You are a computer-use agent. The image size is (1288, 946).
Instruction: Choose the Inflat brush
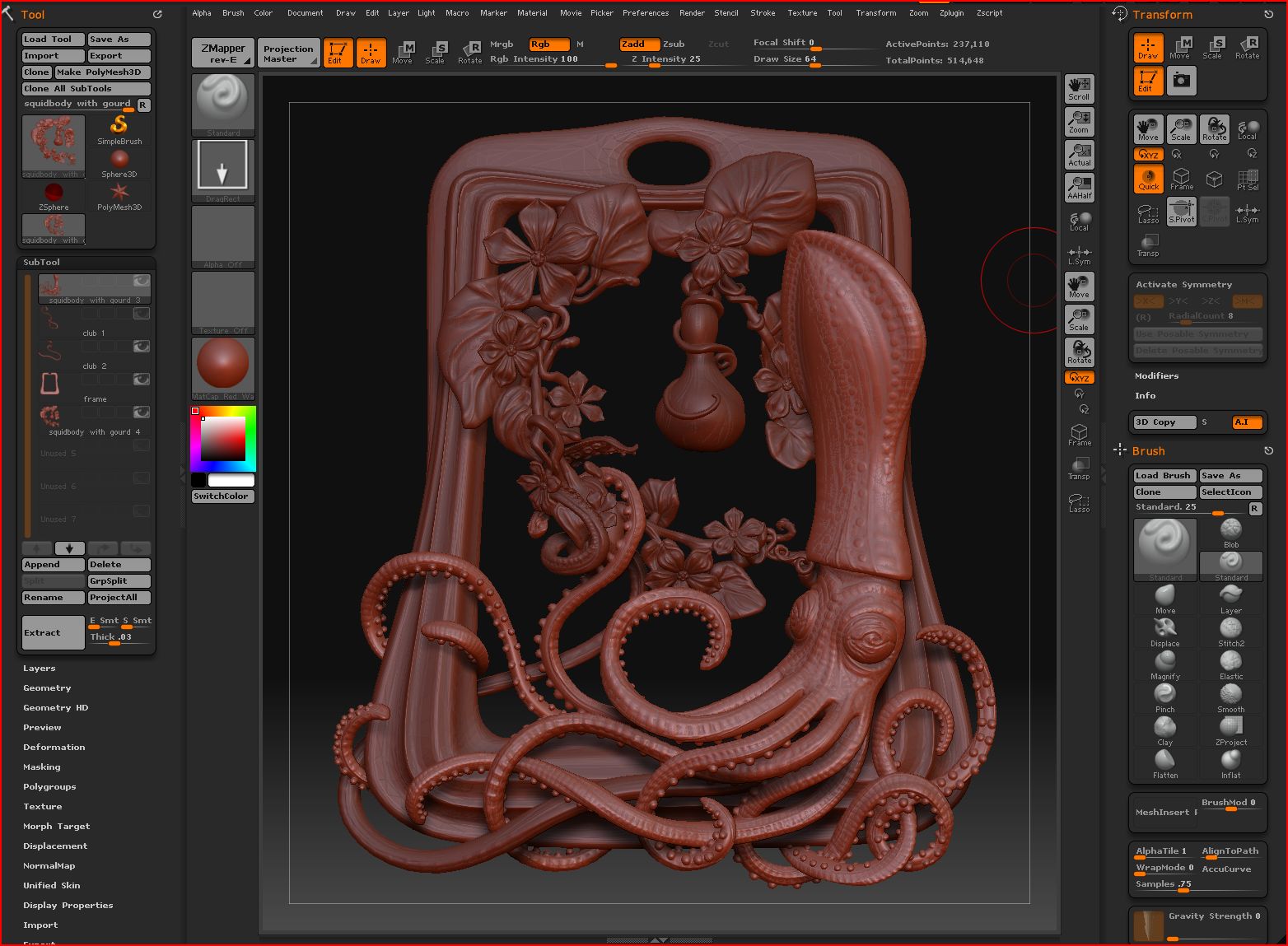pyautogui.click(x=1230, y=760)
